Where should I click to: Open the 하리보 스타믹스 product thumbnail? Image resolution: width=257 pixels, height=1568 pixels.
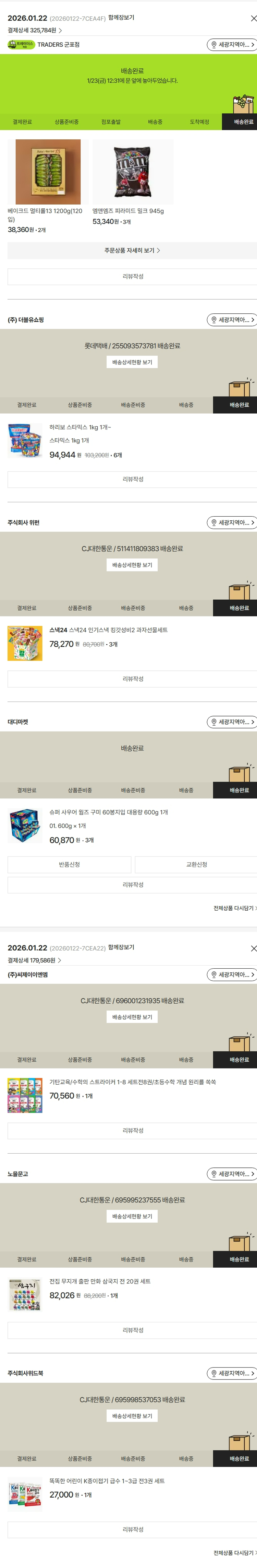point(25,441)
